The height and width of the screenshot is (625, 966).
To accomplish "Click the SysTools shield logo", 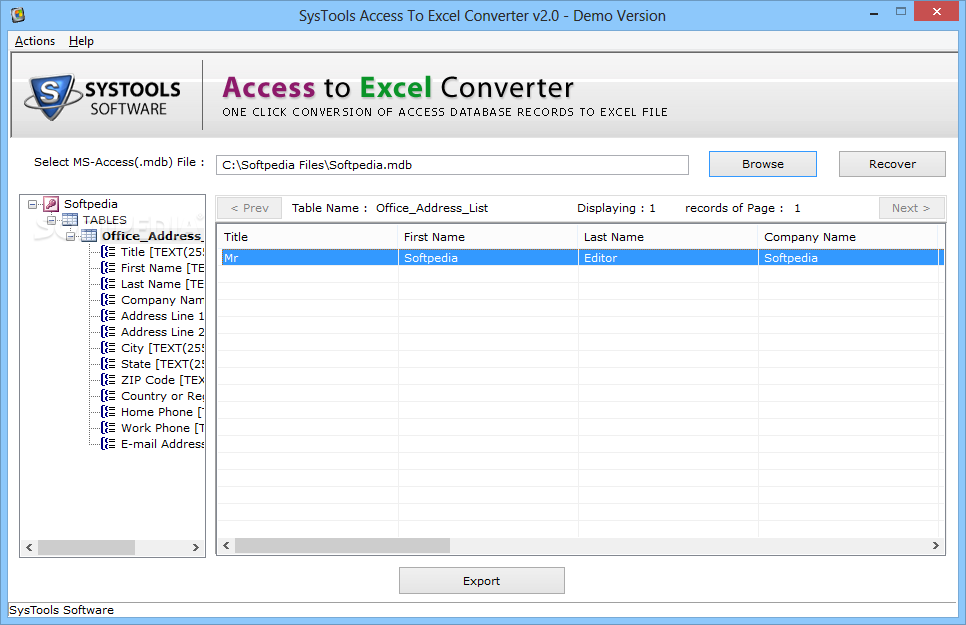I will point(53,97).
